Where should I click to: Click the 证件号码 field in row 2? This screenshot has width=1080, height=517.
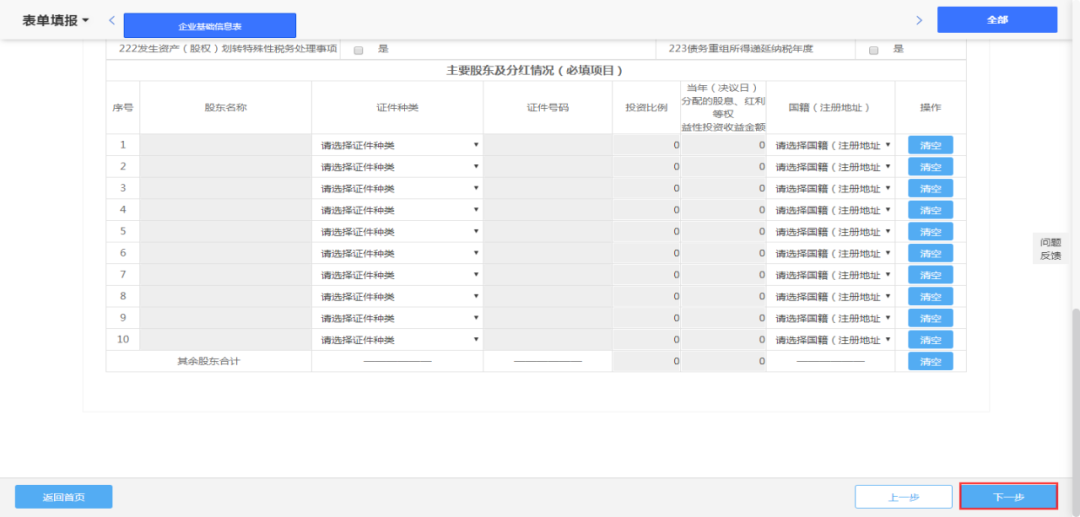547,167
